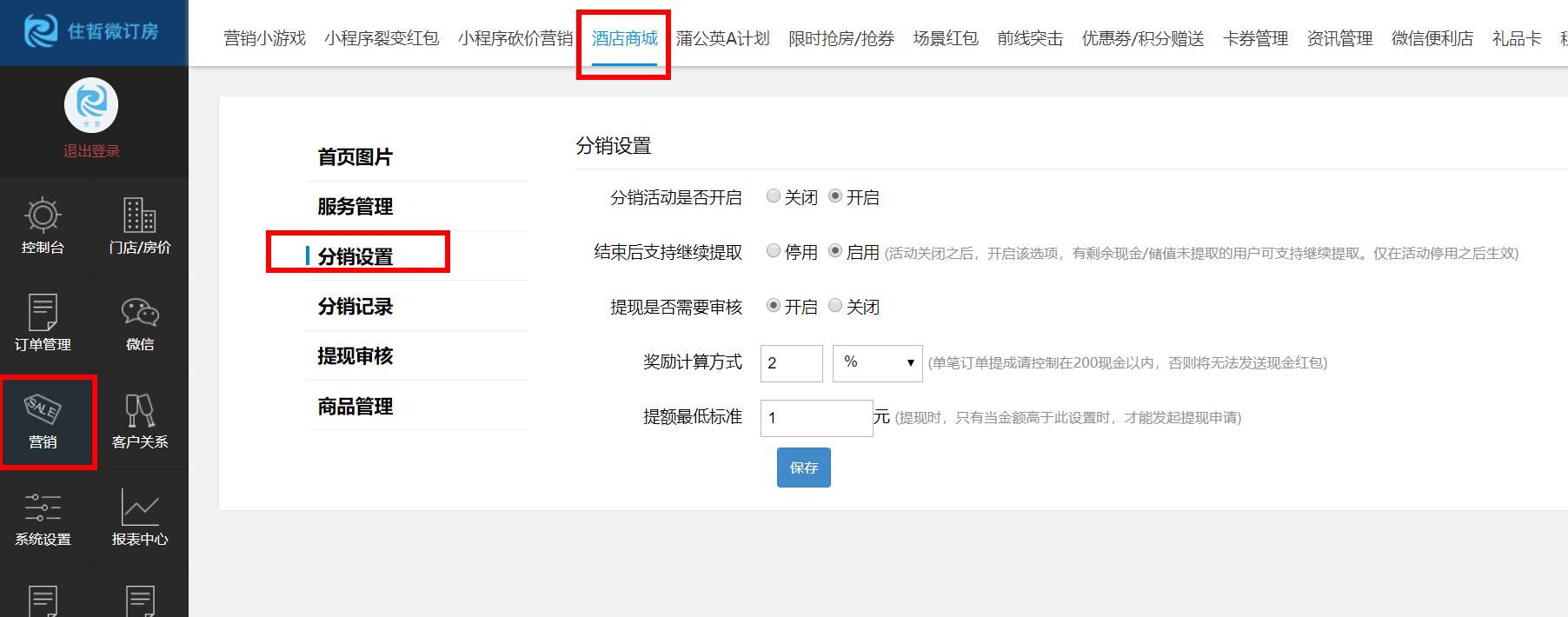Click the red 退出登录 link
The image size is (1568, 617).
pyautogui.click(x=91, y=151)
